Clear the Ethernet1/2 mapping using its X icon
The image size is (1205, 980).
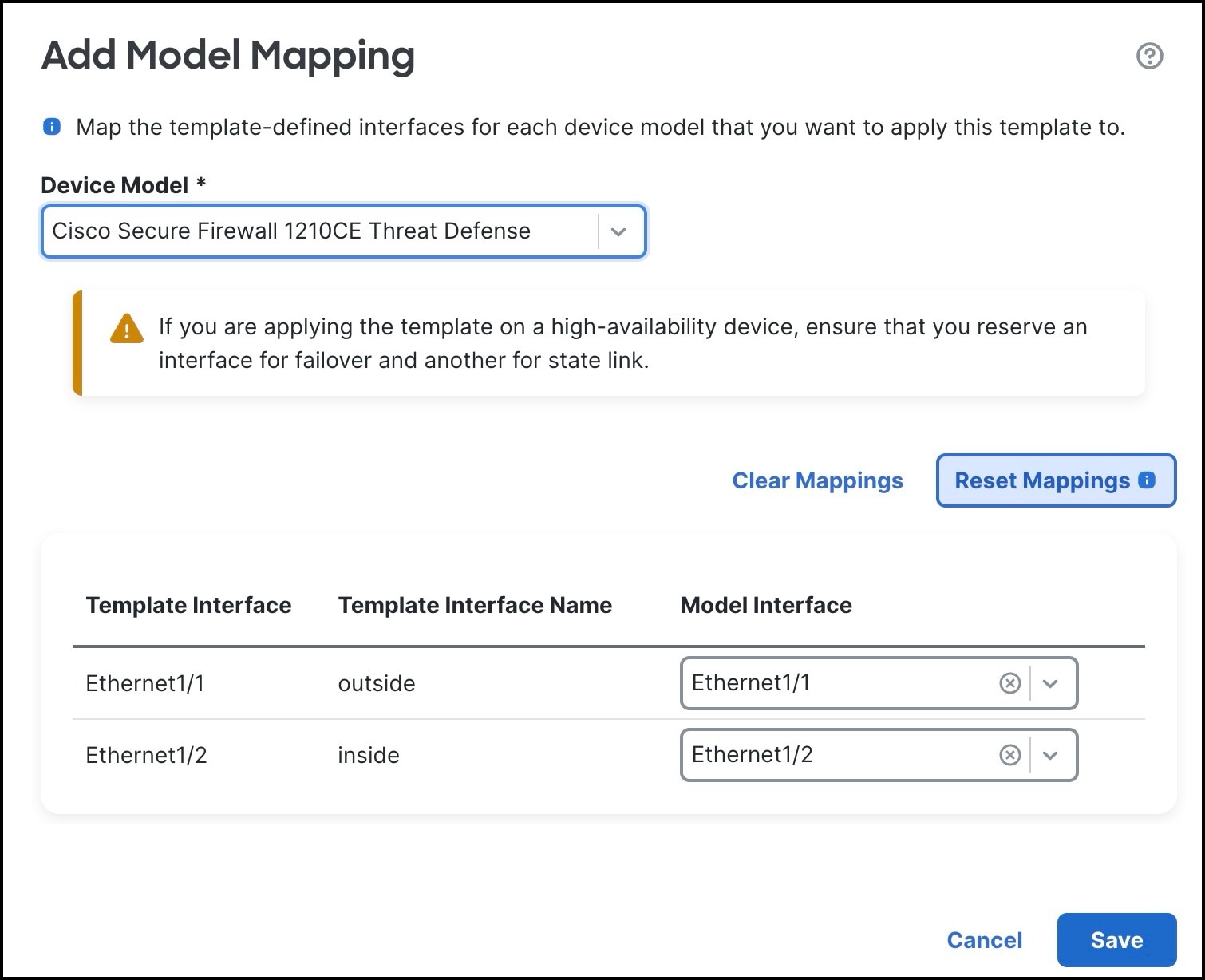click(1009, 755)
